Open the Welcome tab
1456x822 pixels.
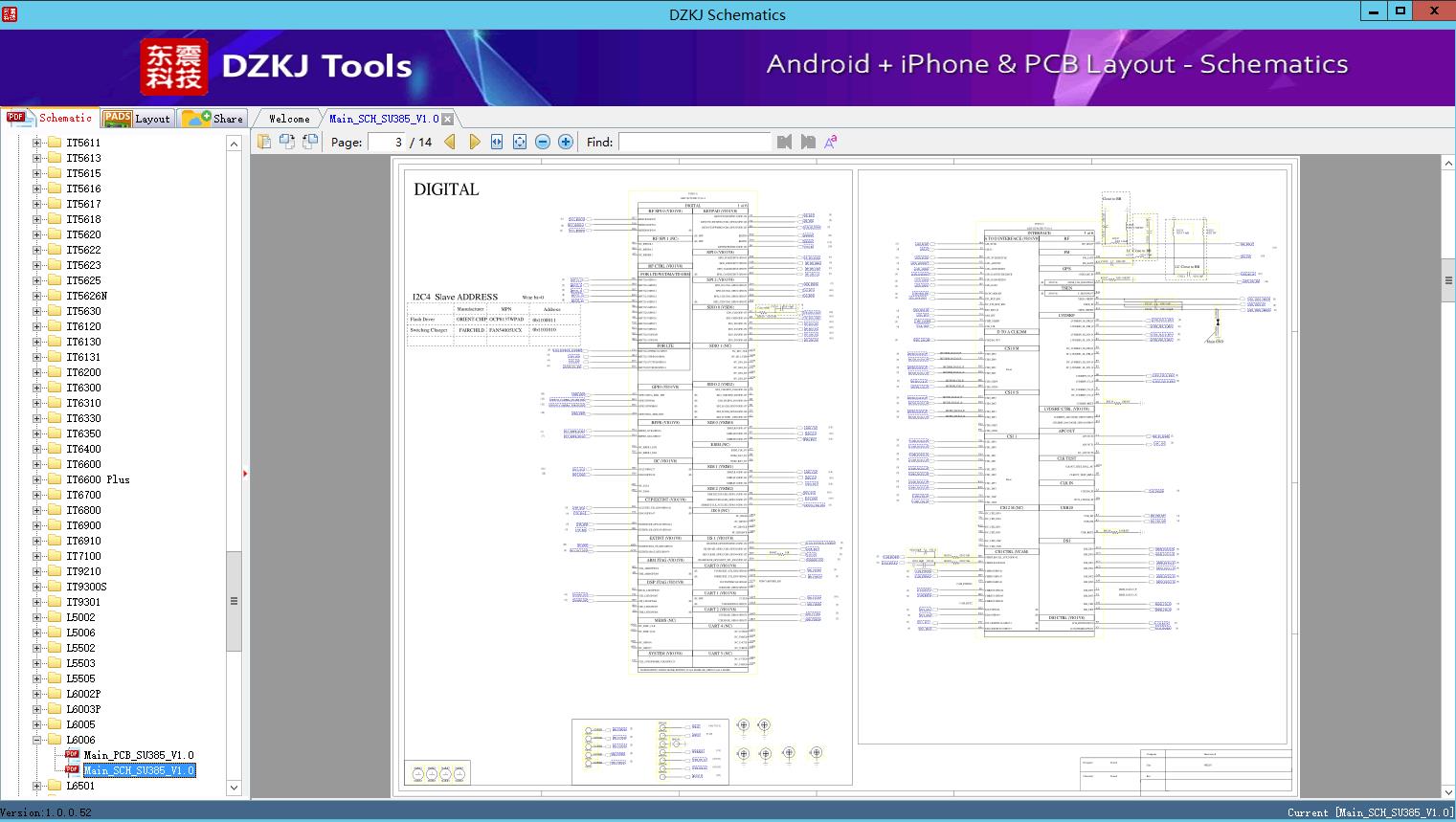[289, 119]
